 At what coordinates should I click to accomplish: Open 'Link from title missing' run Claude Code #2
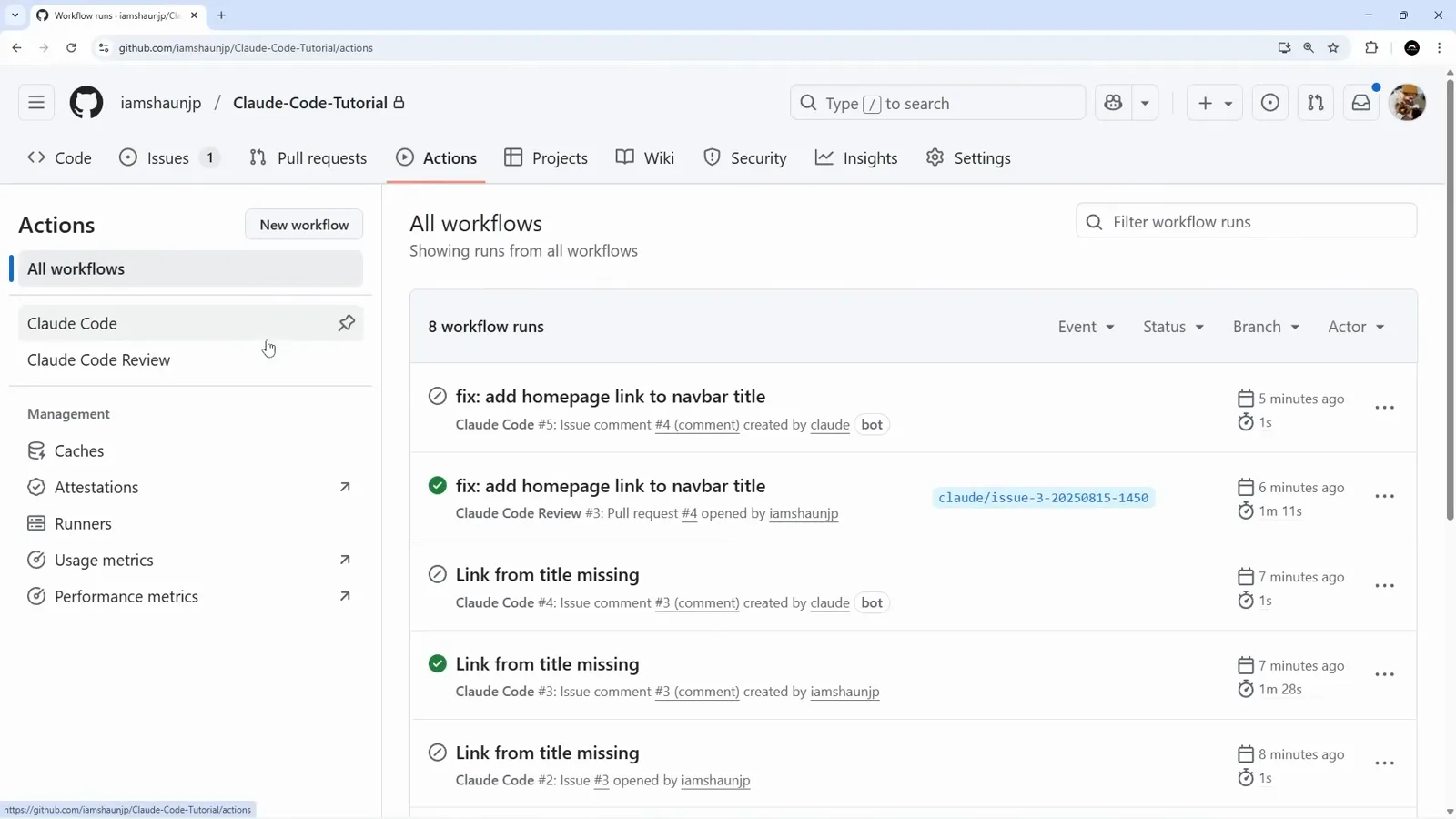pos(547,753)
